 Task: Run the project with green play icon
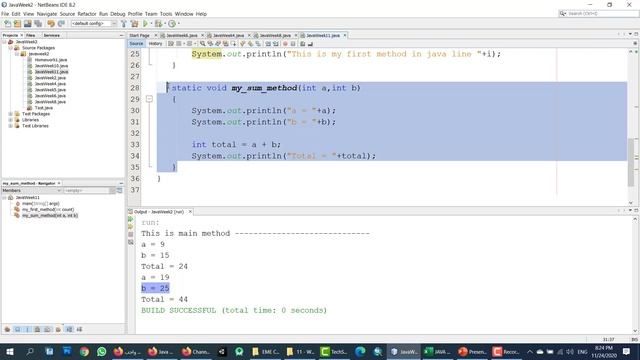click(145, 24)
